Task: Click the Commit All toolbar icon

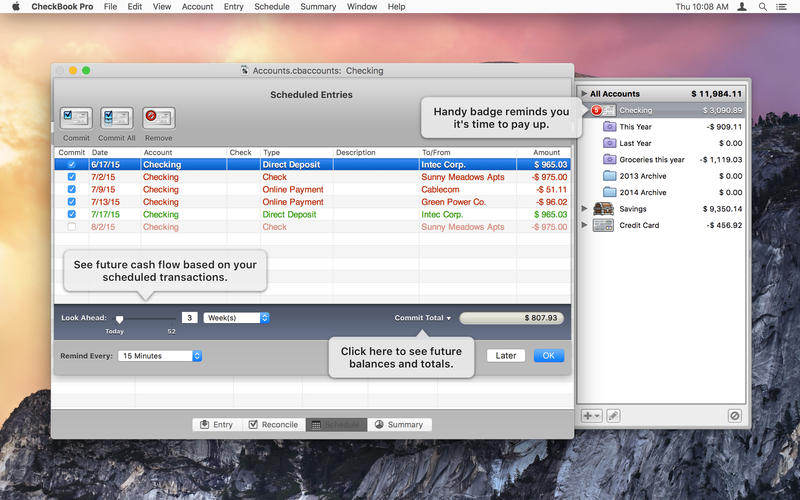Action: [117, 119]
